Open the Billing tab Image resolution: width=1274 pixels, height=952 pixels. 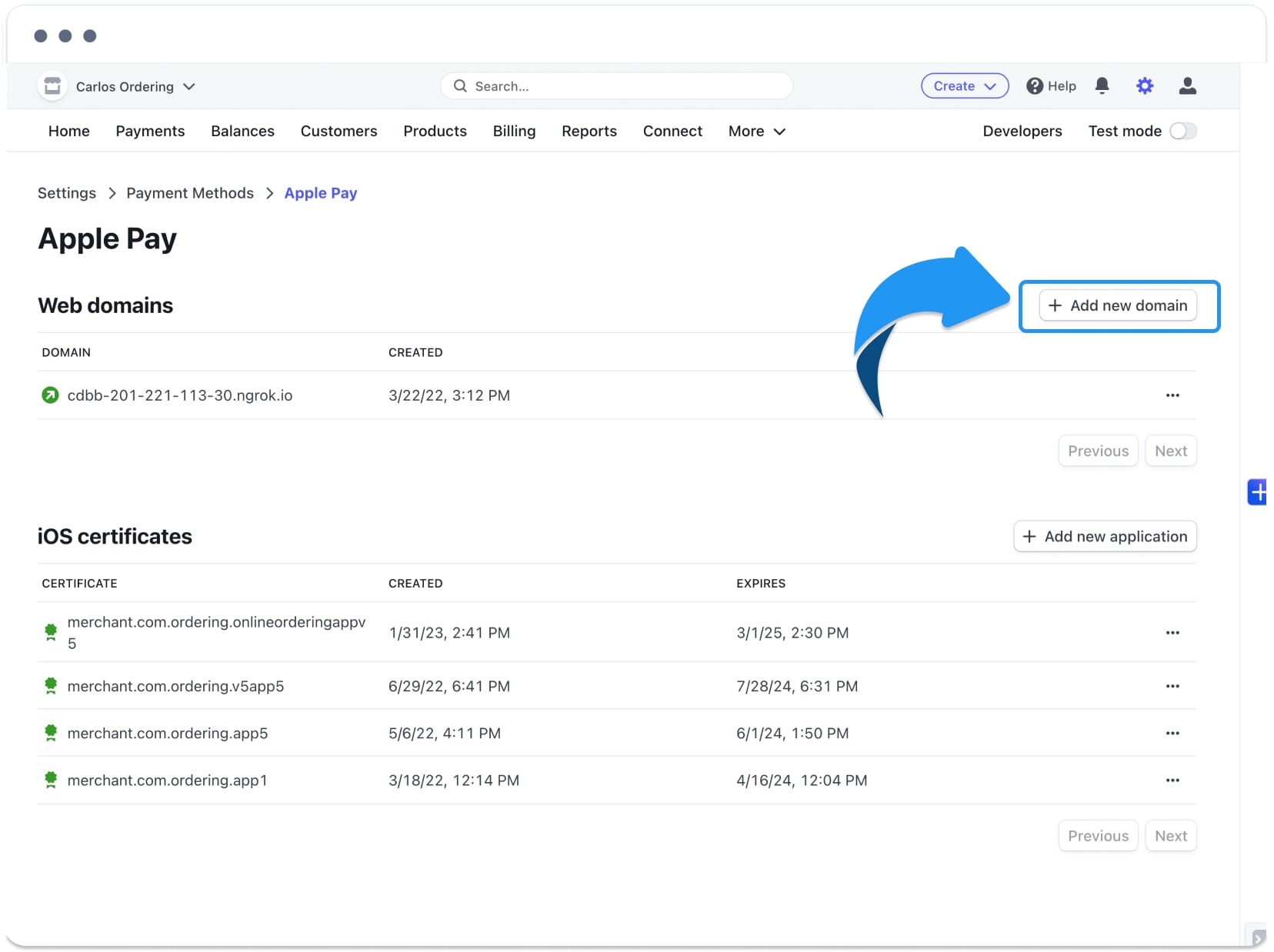[514, 131]
